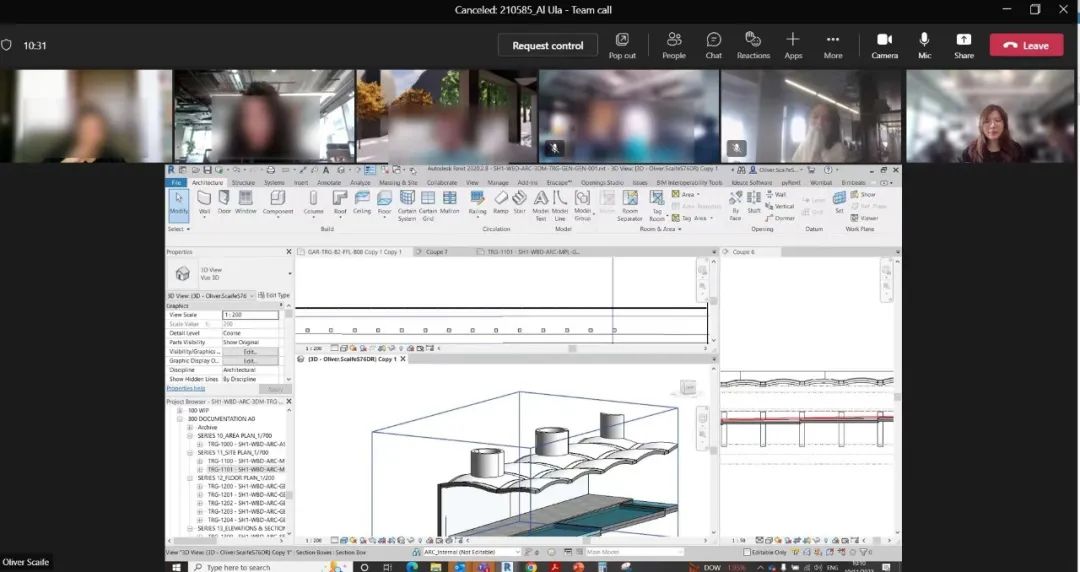
Task: Open the Properties help link
Action: [185, 389]
